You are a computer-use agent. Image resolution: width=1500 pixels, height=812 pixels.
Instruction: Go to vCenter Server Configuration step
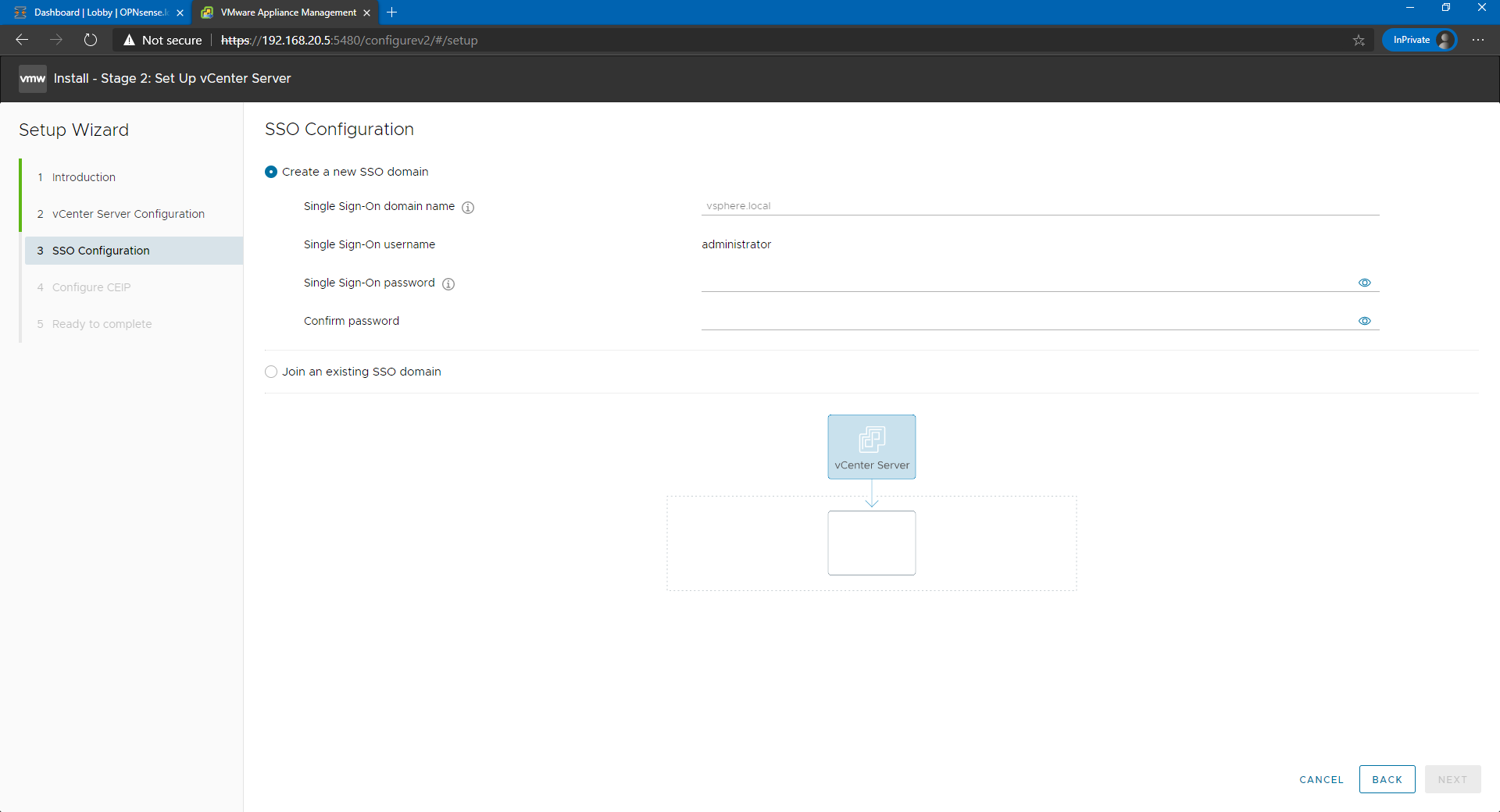tap(128, 214)
